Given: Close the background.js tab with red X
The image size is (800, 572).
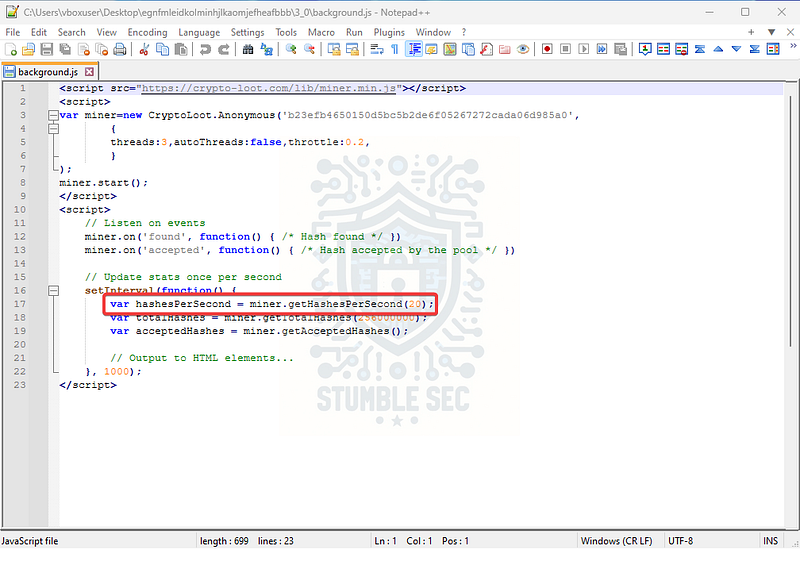Looking at the screenshot, I should pyautogui.click(x=89, y=72).
